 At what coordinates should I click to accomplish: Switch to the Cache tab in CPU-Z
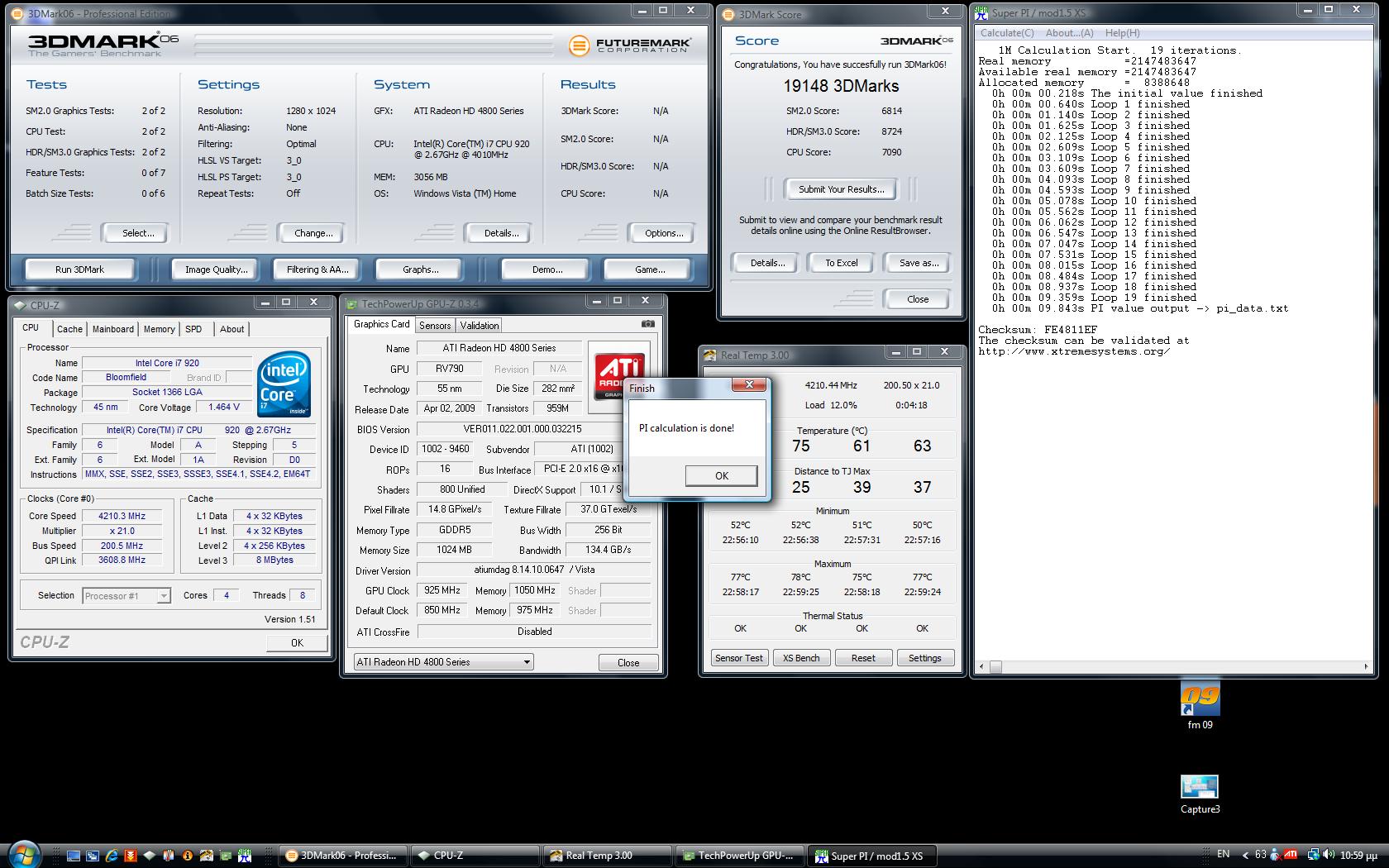(69, 329)
